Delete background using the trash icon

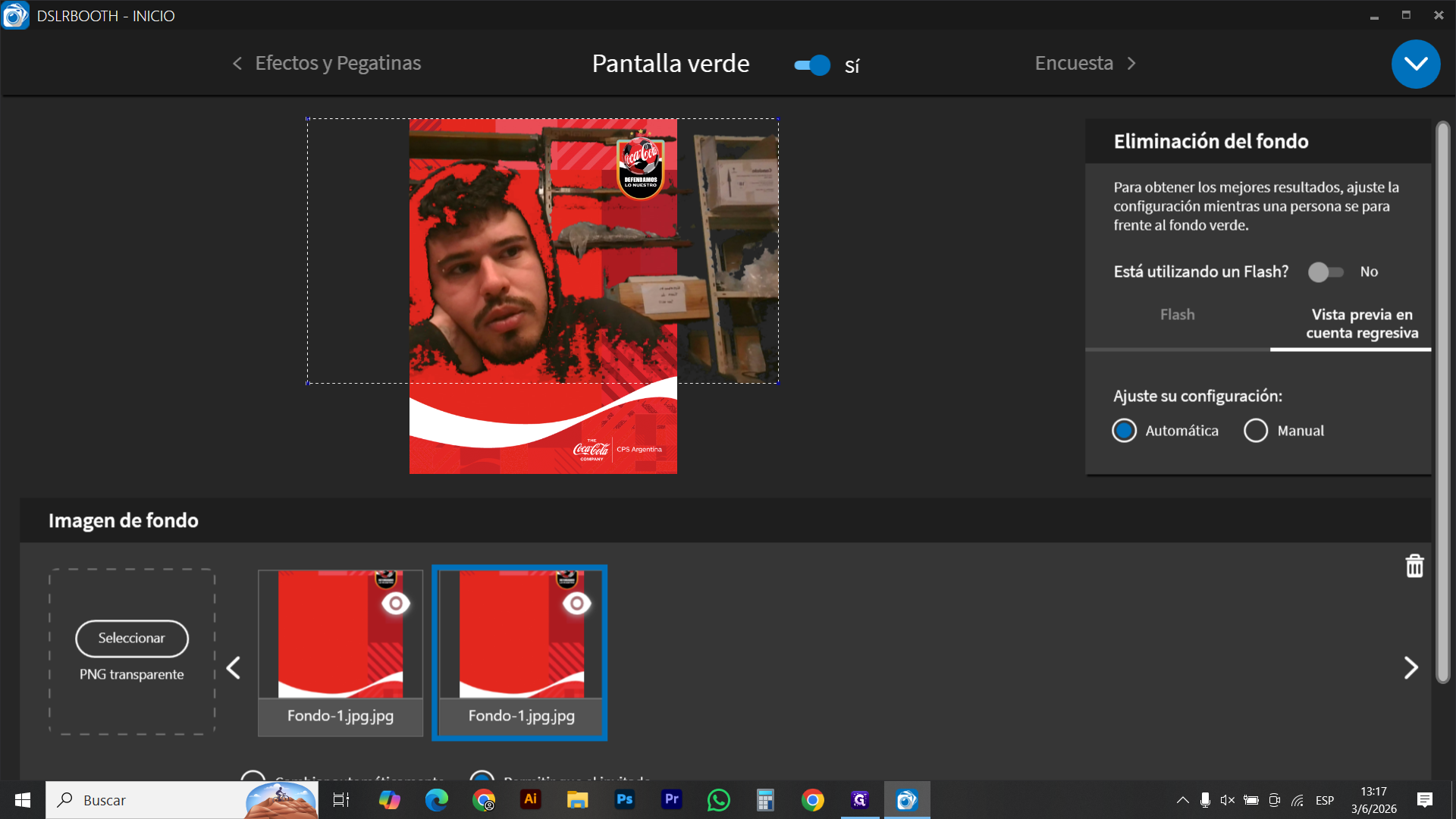coord(1414,566)
